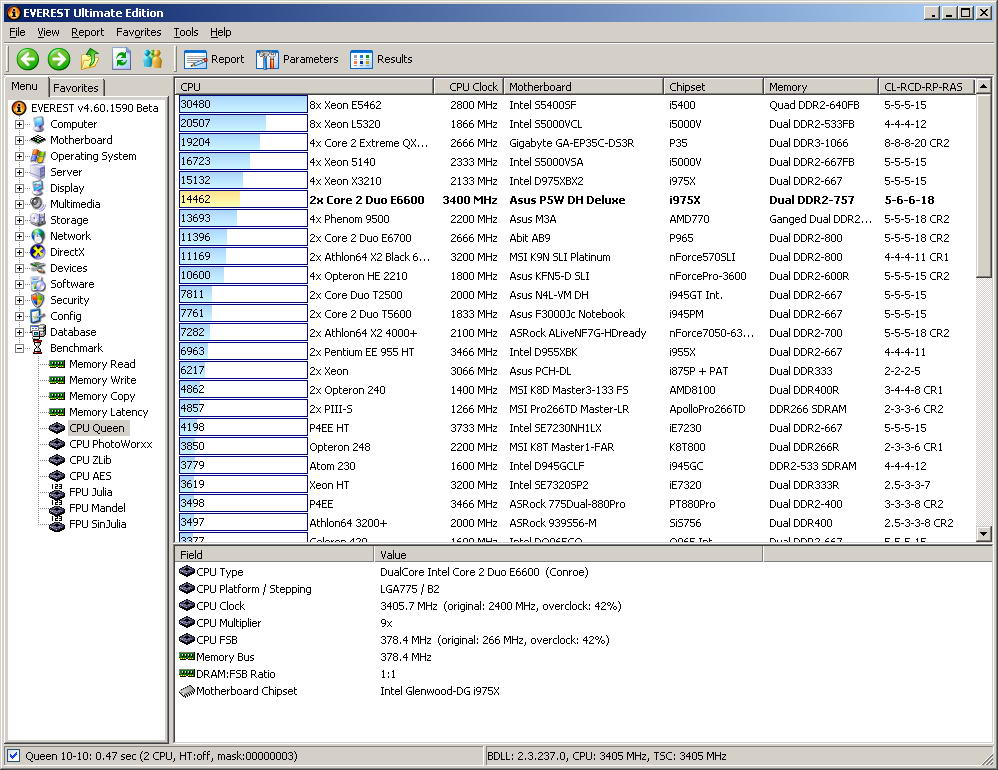Expand the Server tree node

pyautogui.click(x=19, y=172)
